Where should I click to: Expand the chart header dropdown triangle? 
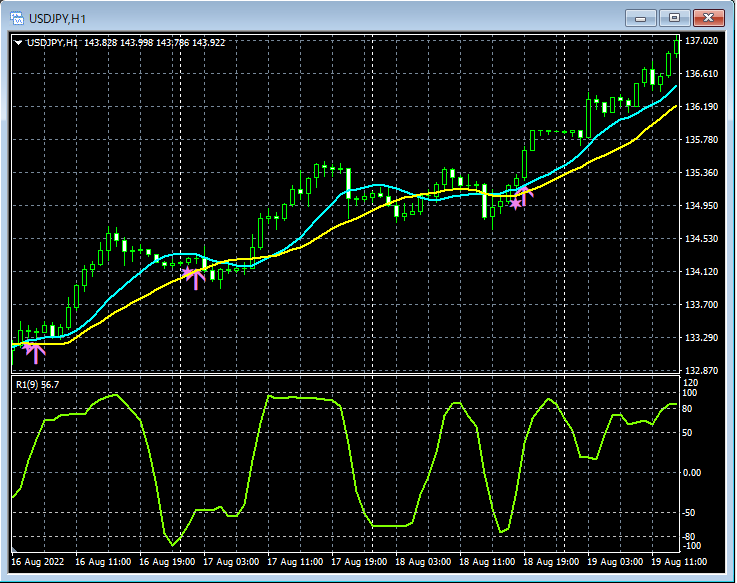click(x=18, y=43)
